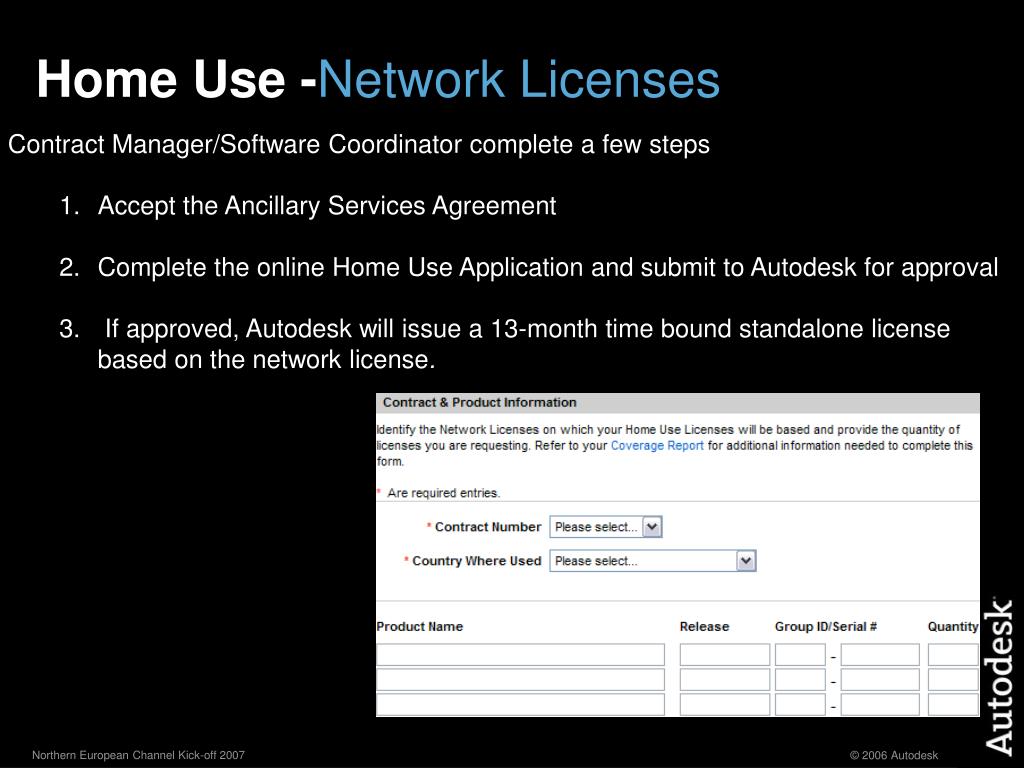Click the second row Release field

point(725,680)
